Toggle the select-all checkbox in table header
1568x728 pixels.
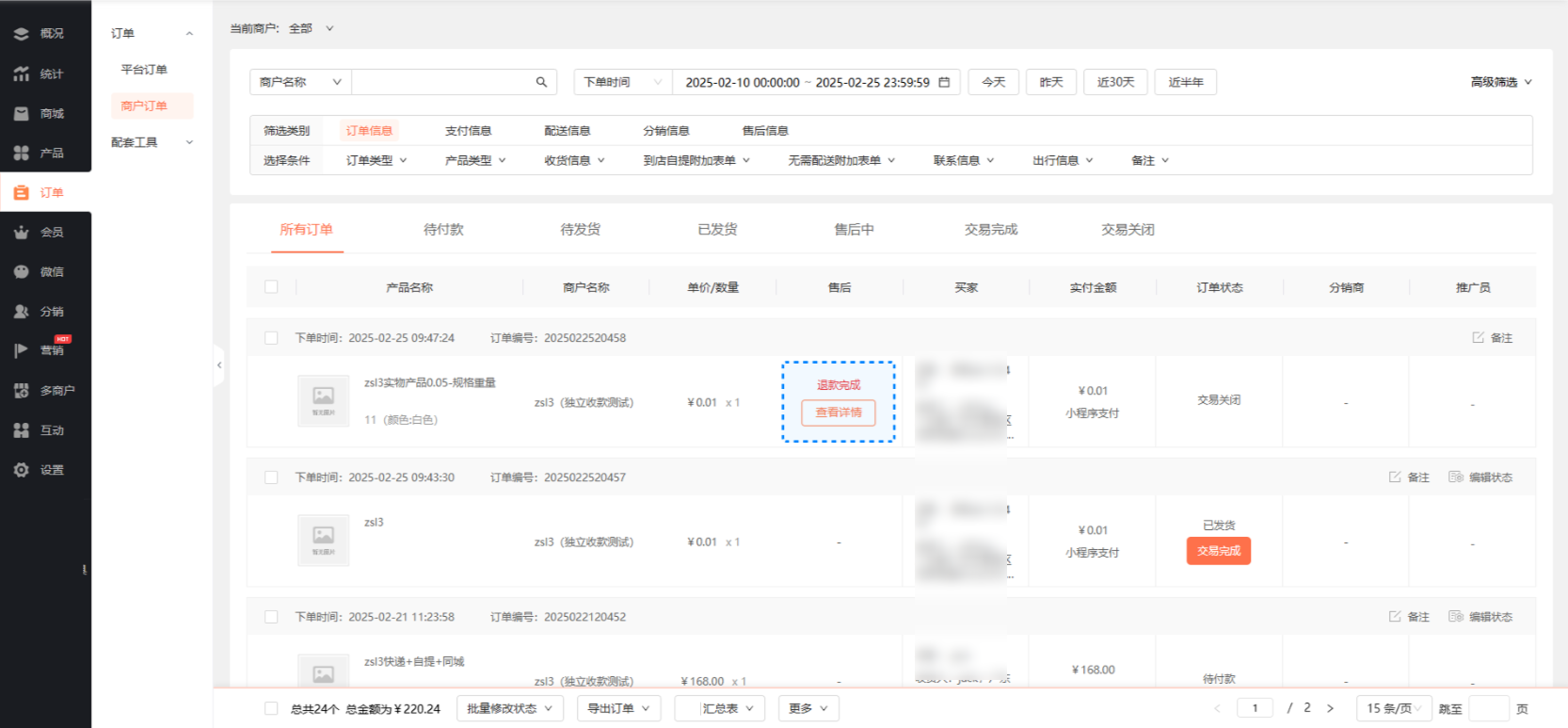271,287
